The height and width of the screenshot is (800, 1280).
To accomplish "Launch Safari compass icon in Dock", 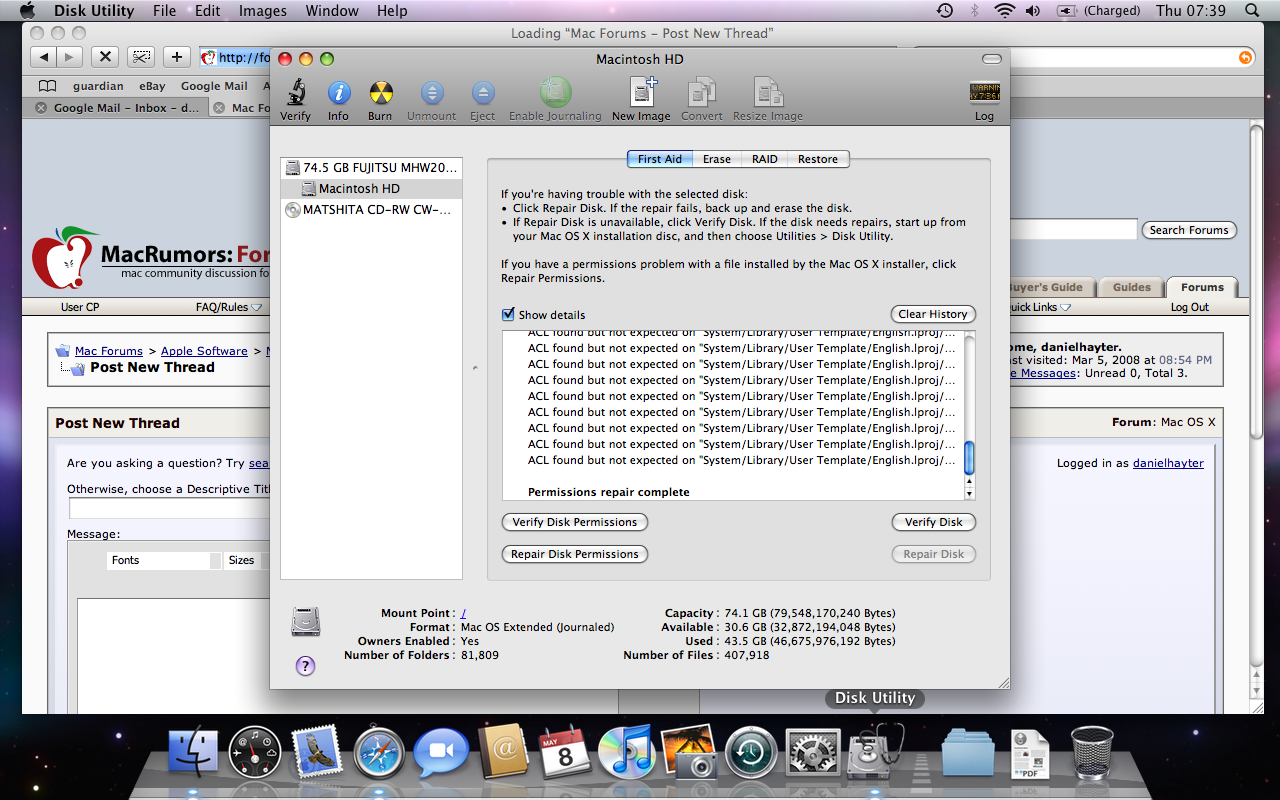I will coord(378,751).
